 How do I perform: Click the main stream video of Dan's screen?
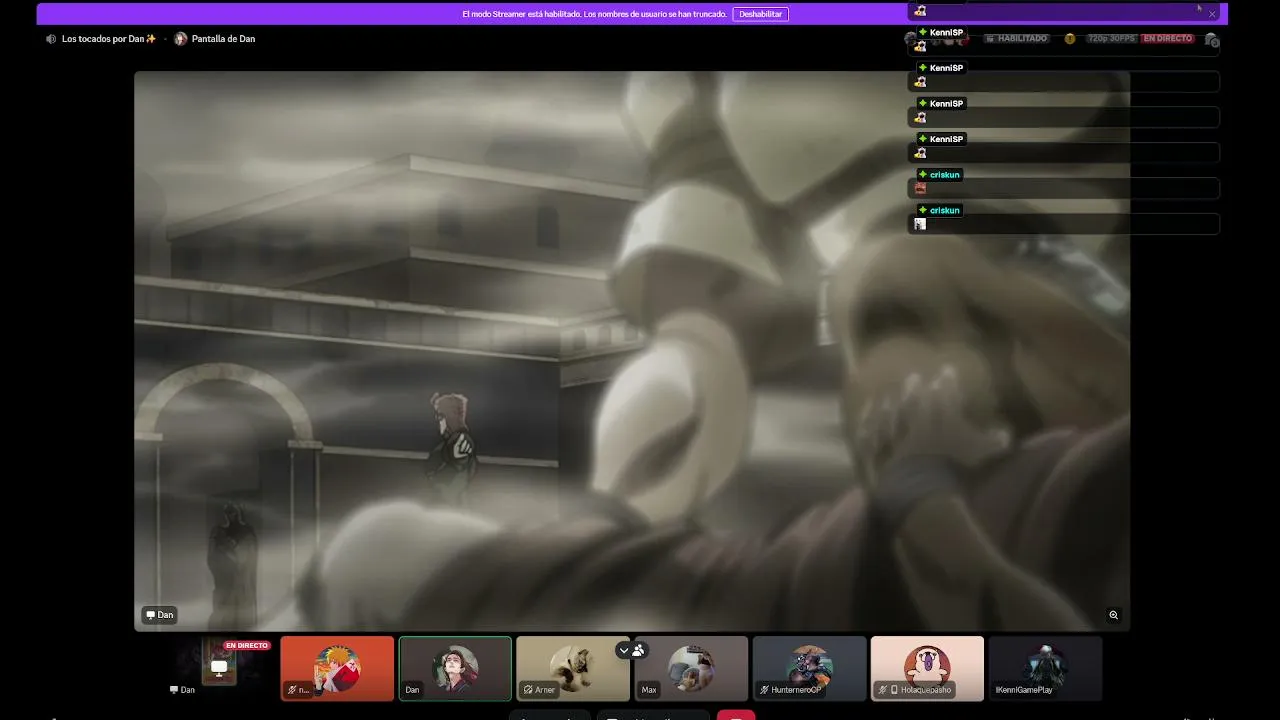point(632,350)
